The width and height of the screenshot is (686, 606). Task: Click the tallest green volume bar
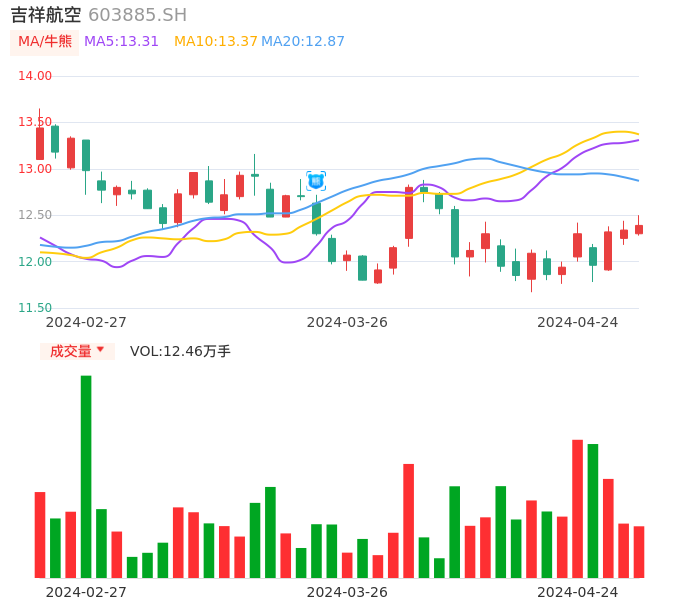86,476
